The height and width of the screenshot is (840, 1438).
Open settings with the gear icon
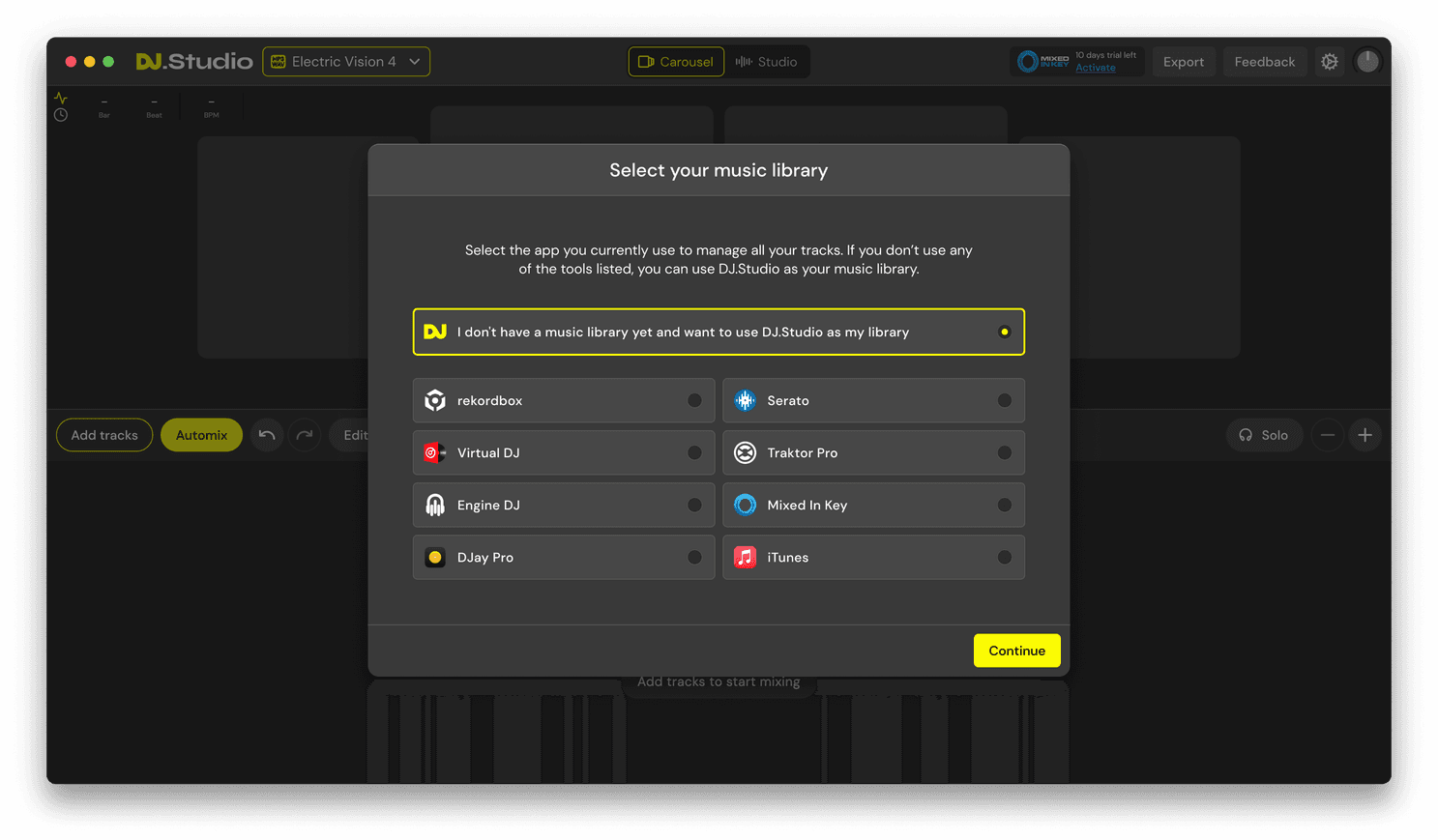click(1330, 61)
